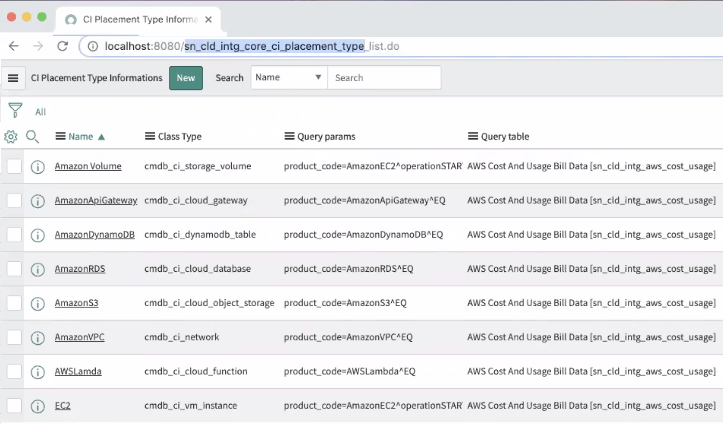
Task: Click cmdb_ci_cloud_object_storage class type cell
Action: 209,303
